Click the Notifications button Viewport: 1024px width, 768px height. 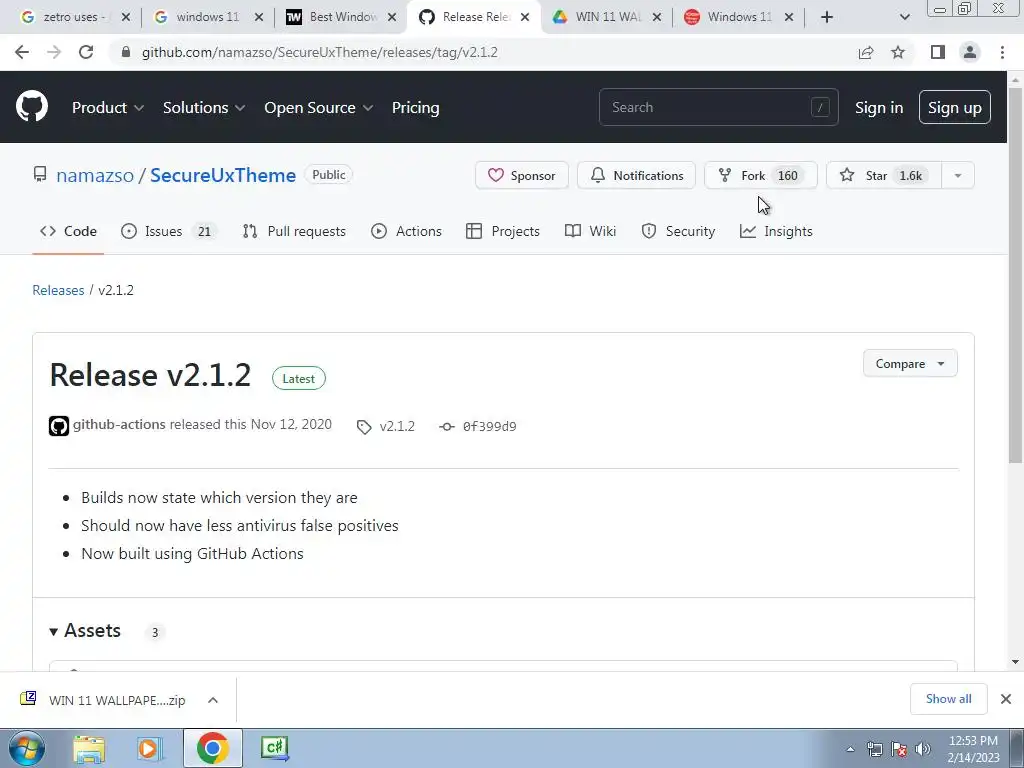pos(636,176)
